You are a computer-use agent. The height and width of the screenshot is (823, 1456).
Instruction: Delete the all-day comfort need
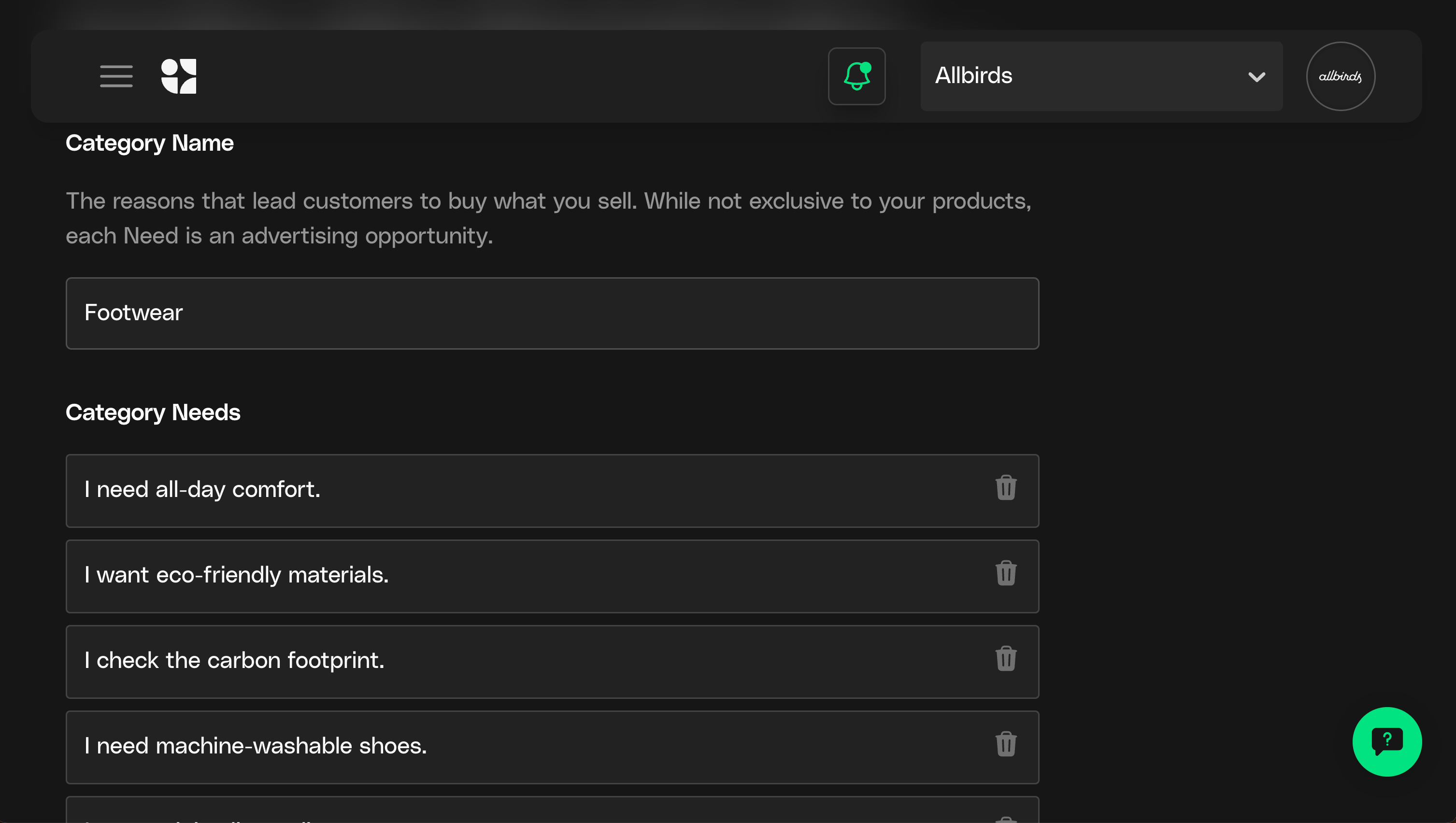[x=1005, y=488]
